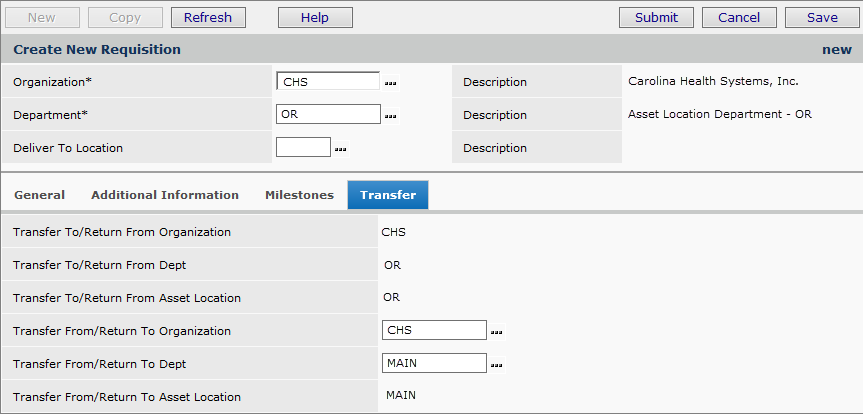The height and width of the screenshot is (414, 863).
Task: Submit the requisition
Action: tap(656, 17)
